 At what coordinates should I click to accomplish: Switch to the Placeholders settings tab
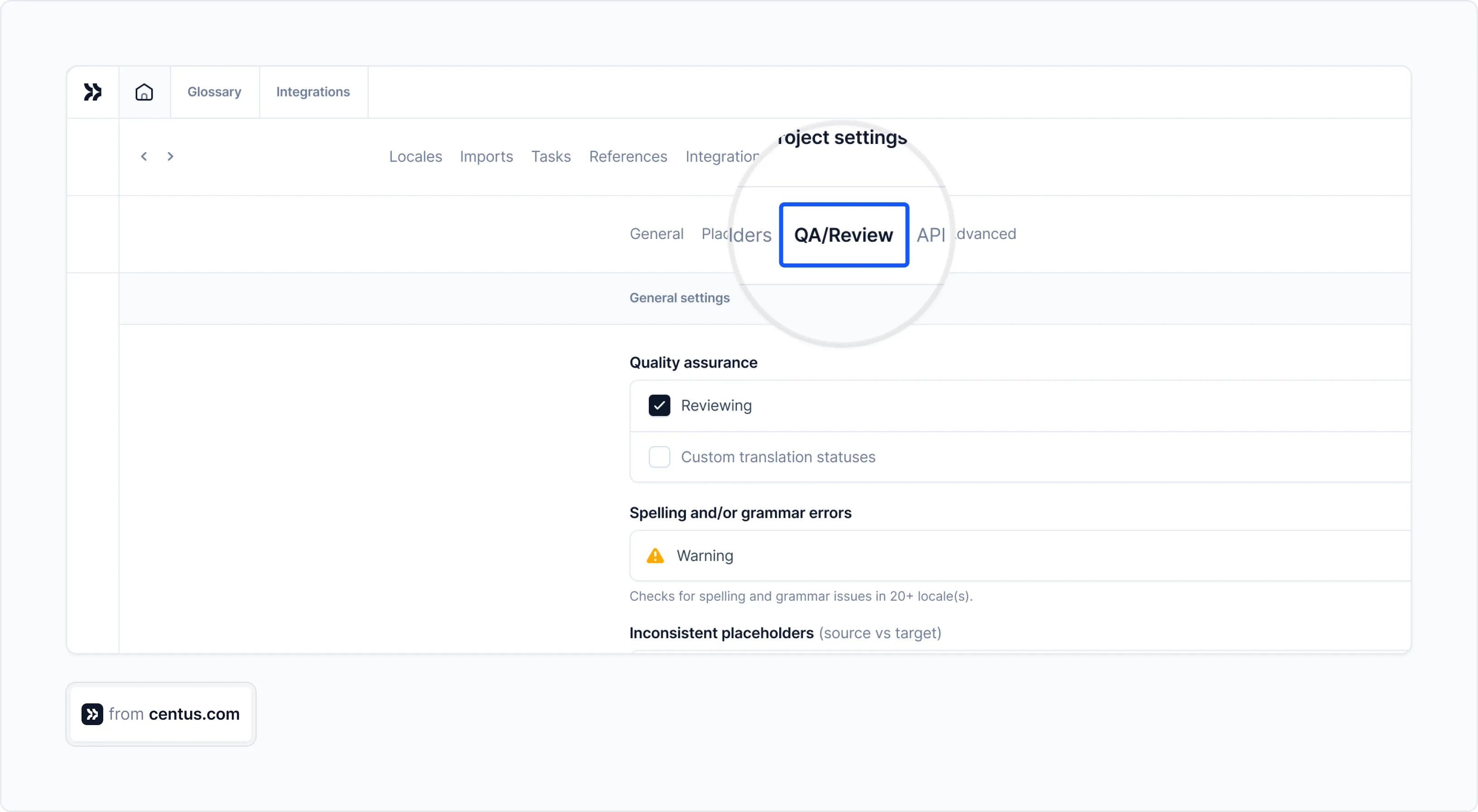point(736,234)
